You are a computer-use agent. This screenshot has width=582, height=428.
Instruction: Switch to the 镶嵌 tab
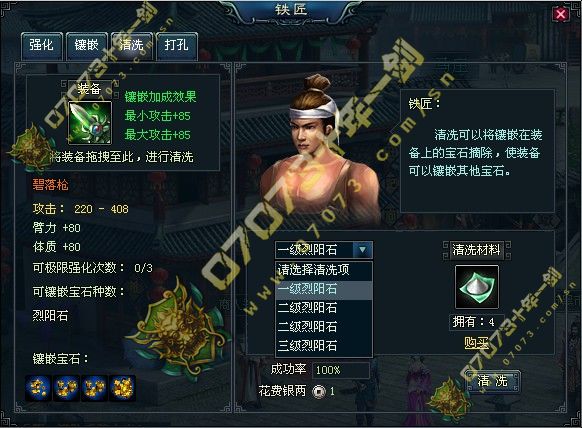(x=86, y=46)
